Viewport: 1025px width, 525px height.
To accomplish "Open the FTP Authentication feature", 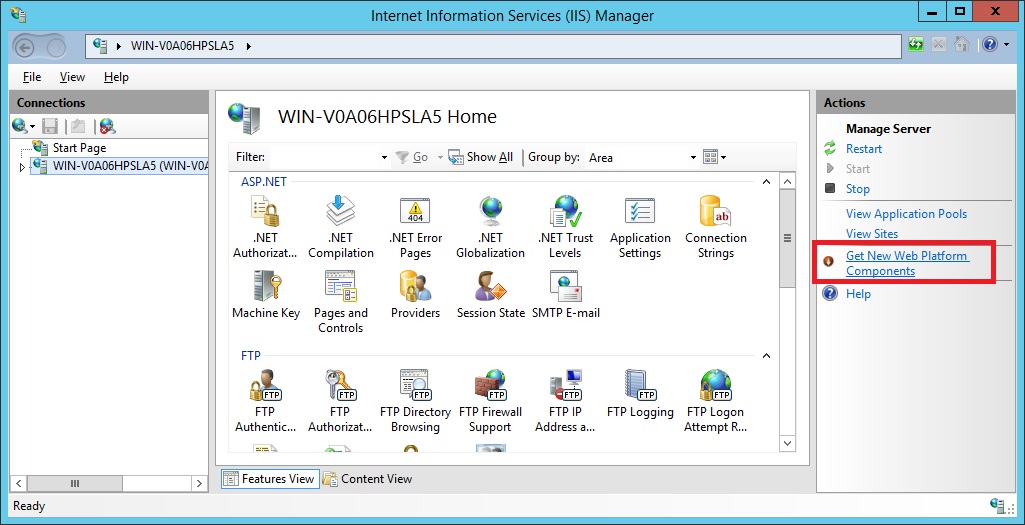I will 265,401.
